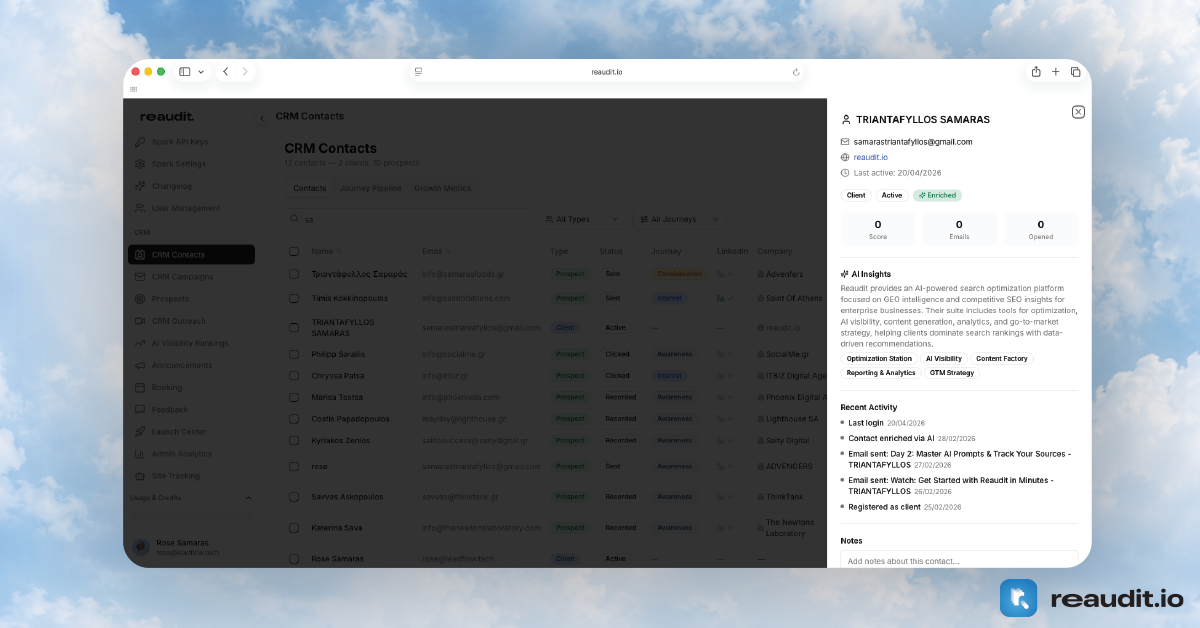1200x628 pixels.
Task: Select the AI Visibility tag
Action: pyautogui.click(x=944, y=358)
